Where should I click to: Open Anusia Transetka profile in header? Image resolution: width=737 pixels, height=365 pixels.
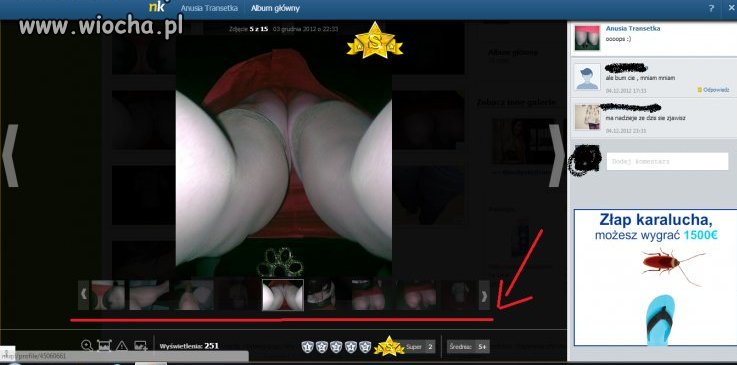coord(210,8)
